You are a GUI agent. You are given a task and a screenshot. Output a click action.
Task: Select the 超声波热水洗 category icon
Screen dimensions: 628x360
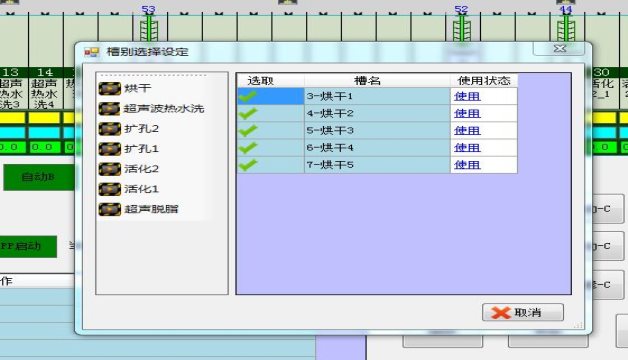(109, 109)
